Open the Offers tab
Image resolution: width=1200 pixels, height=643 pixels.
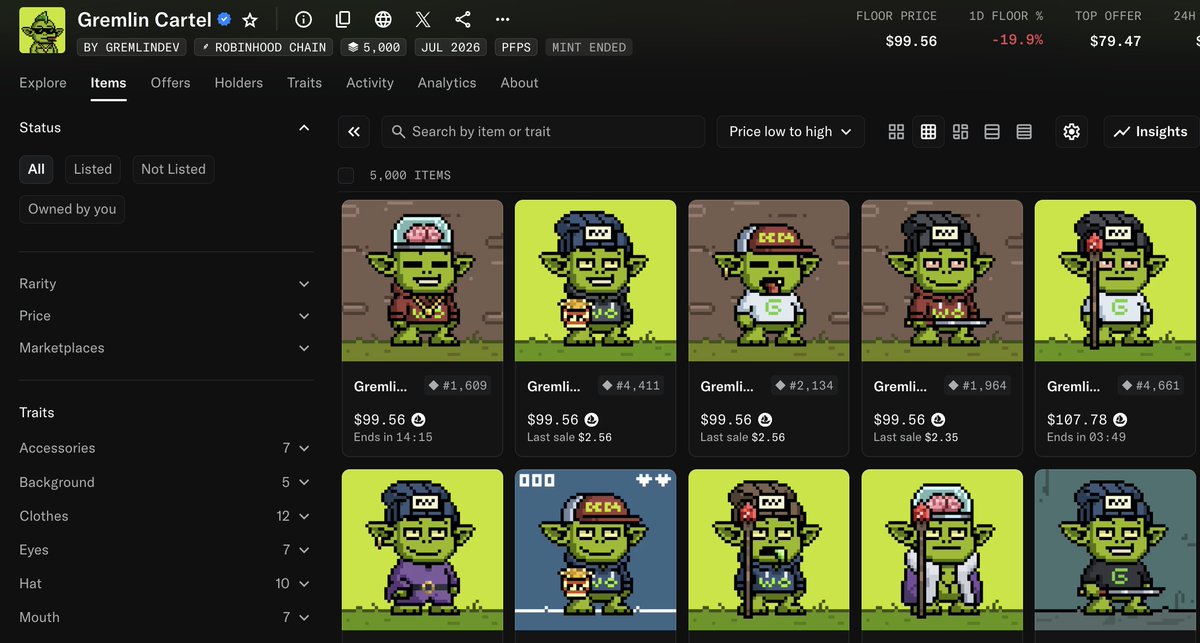pyautogui.click(x=170, y=83)
